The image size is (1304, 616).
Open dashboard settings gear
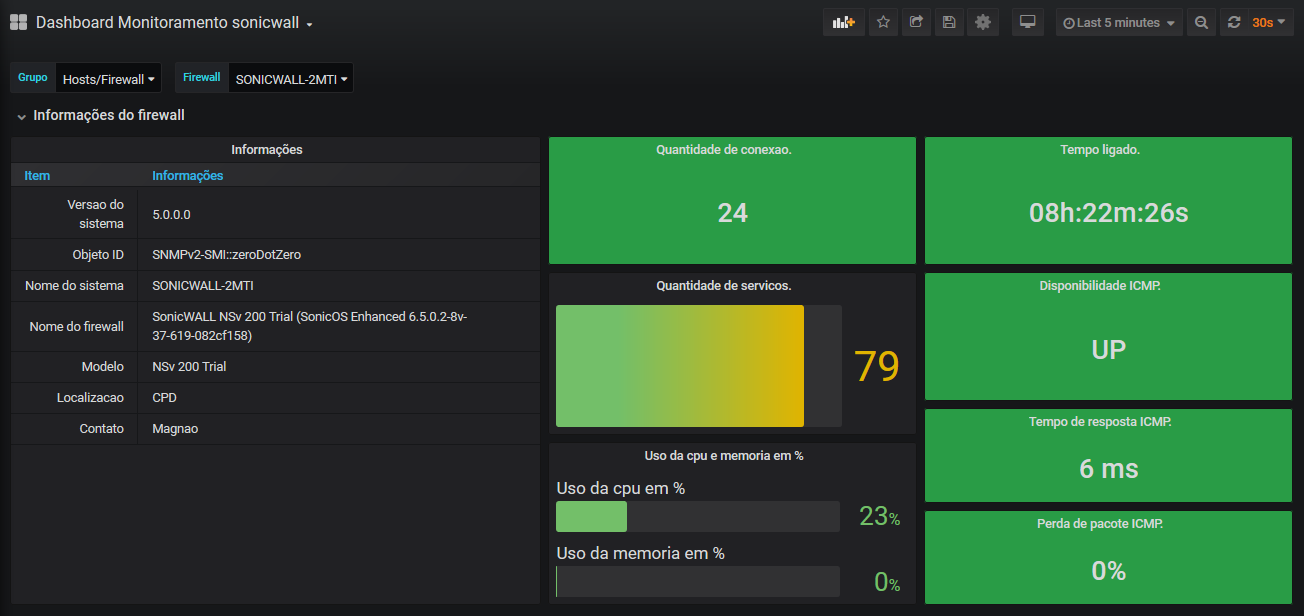pos(983,22)
